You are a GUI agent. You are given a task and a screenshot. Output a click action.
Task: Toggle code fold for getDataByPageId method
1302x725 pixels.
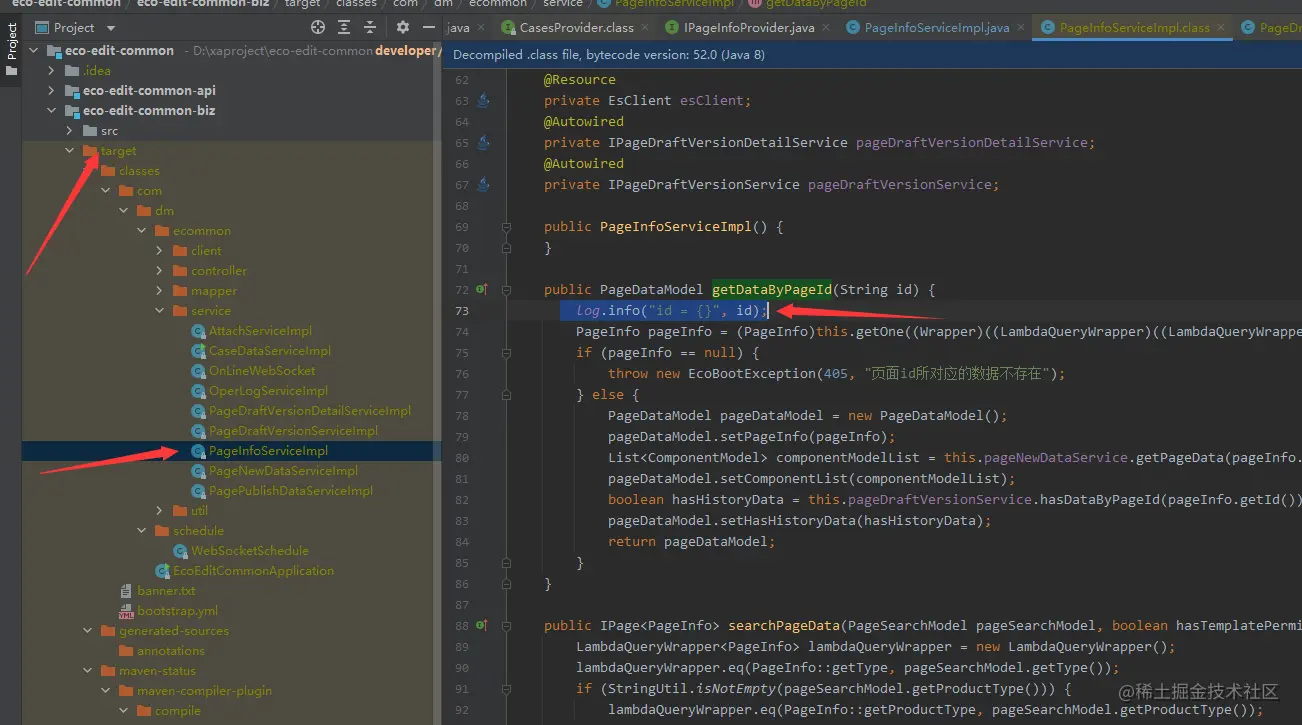click(x=507, y=290)
